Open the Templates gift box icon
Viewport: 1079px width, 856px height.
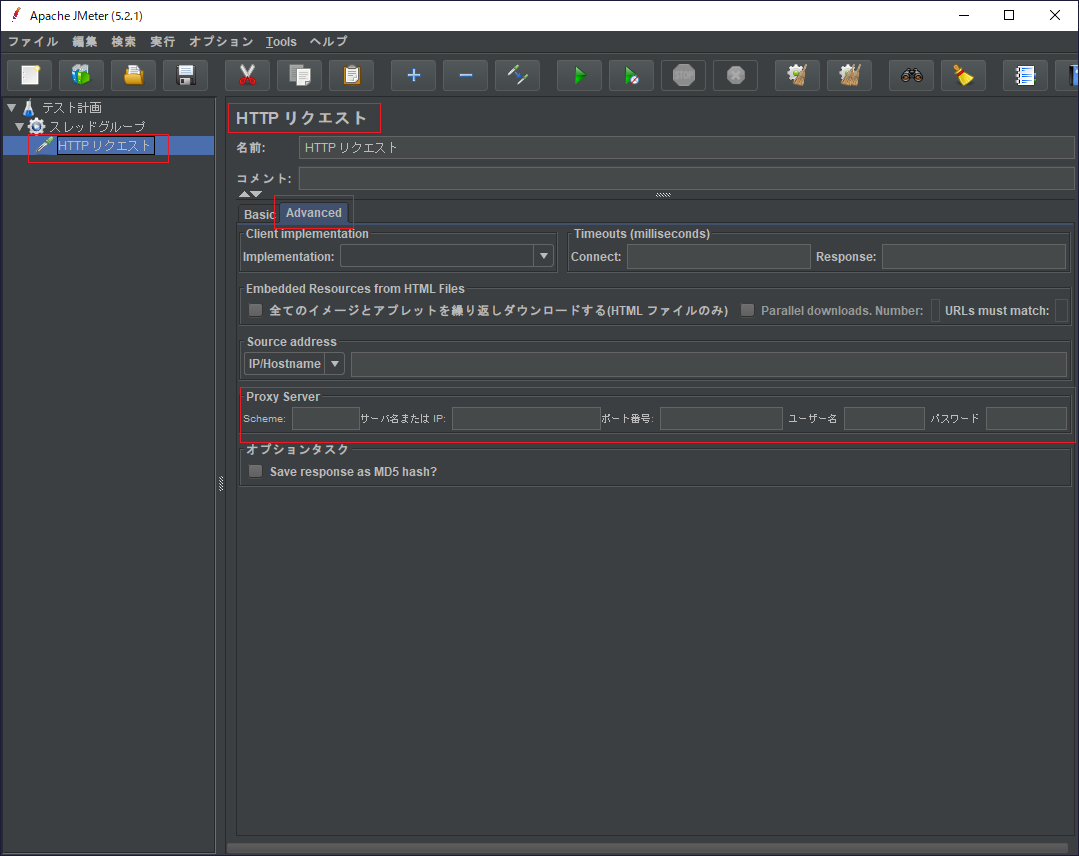pyautogui.click(x=81, y=74)
